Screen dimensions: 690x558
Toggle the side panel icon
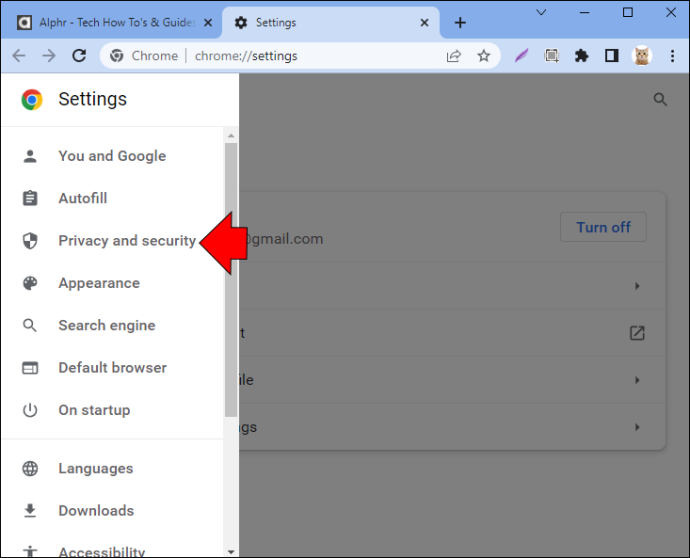tap(612, 56)
